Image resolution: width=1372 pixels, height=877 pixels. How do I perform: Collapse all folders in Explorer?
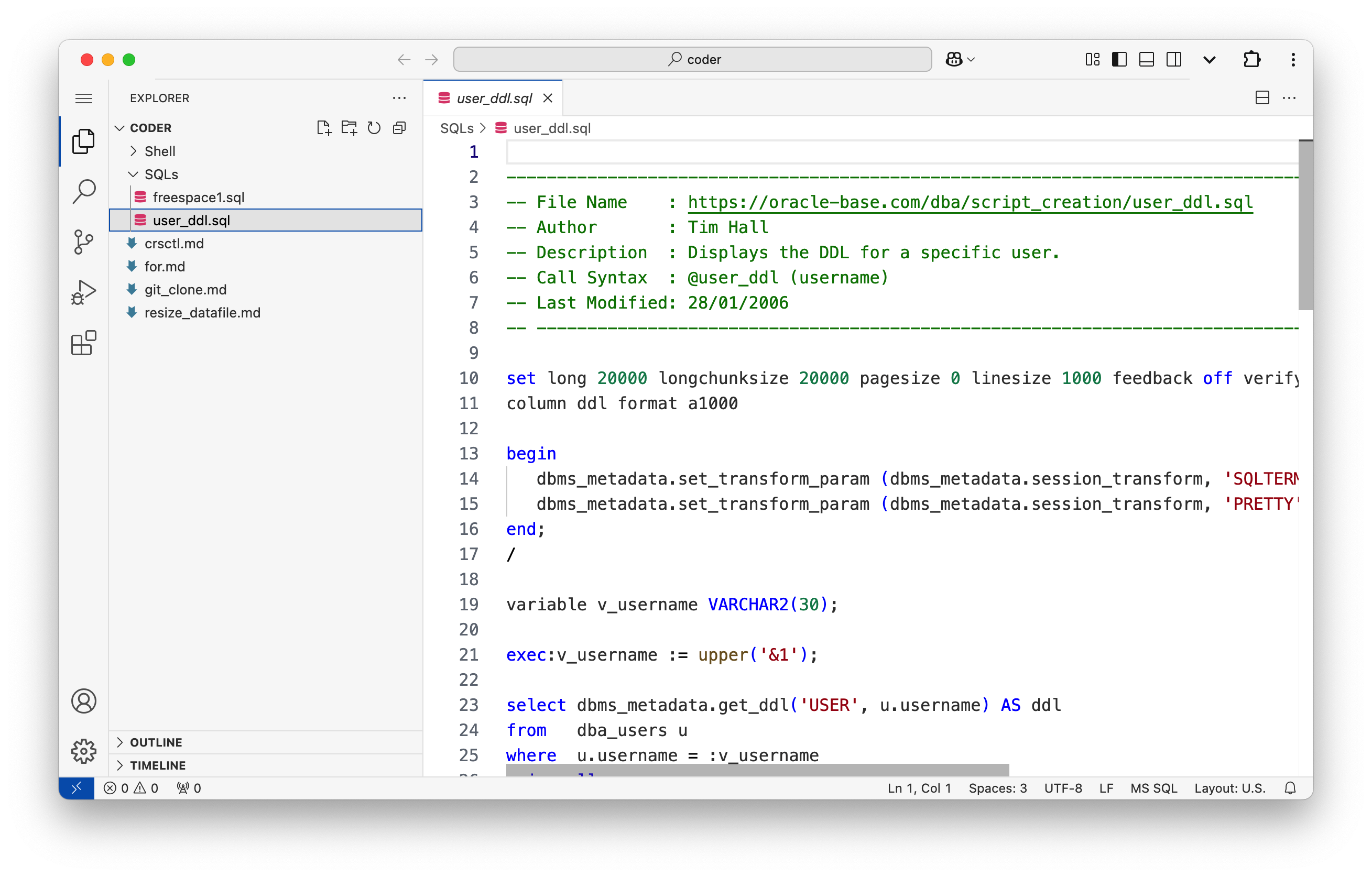(x=399, y=128)
